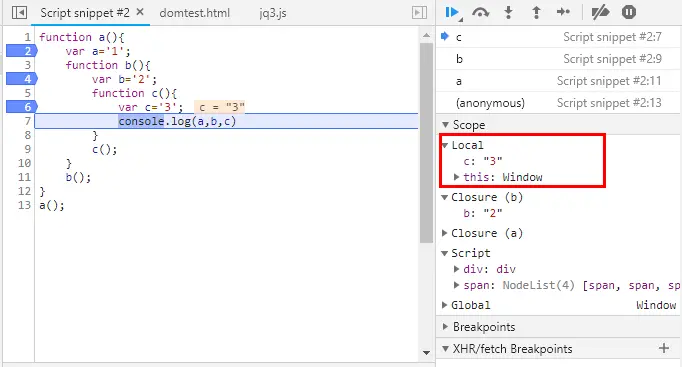Click the var b='2'; statement

pyautogui.click(x=124, y=79)
